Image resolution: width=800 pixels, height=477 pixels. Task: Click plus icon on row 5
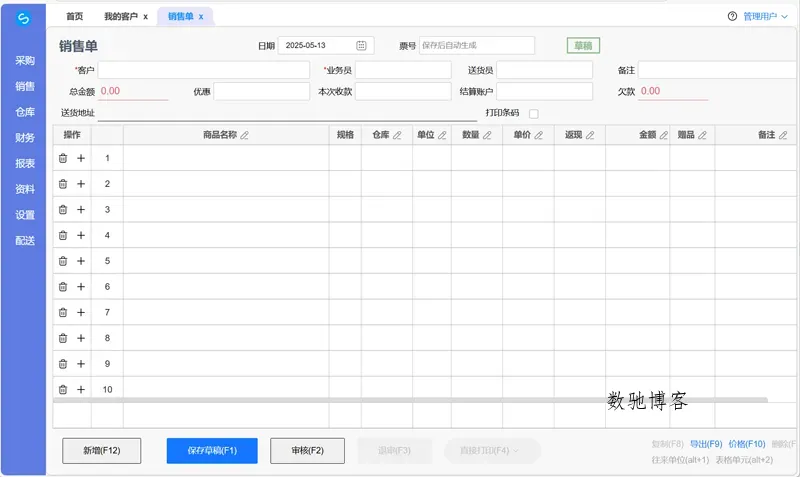(x=81, y=261)
